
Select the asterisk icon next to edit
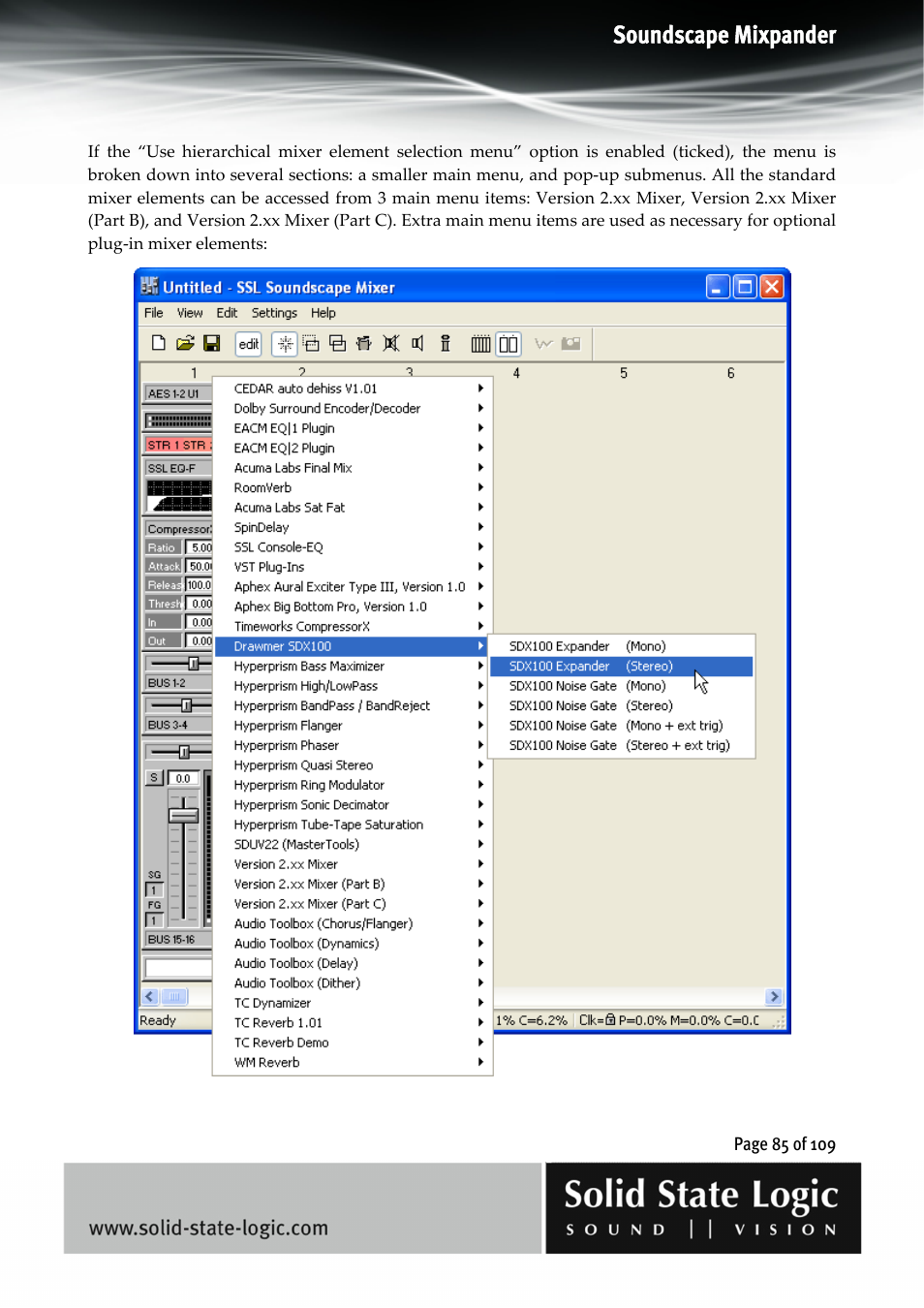click(284, 343)
